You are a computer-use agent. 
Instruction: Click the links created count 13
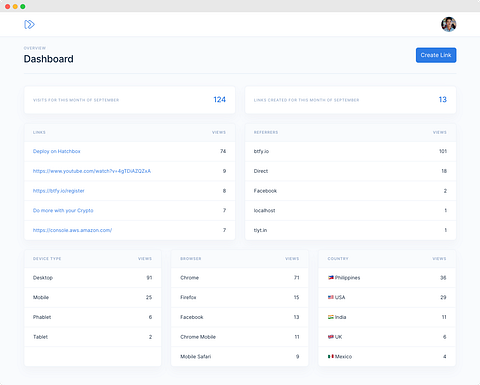point(443,100)
